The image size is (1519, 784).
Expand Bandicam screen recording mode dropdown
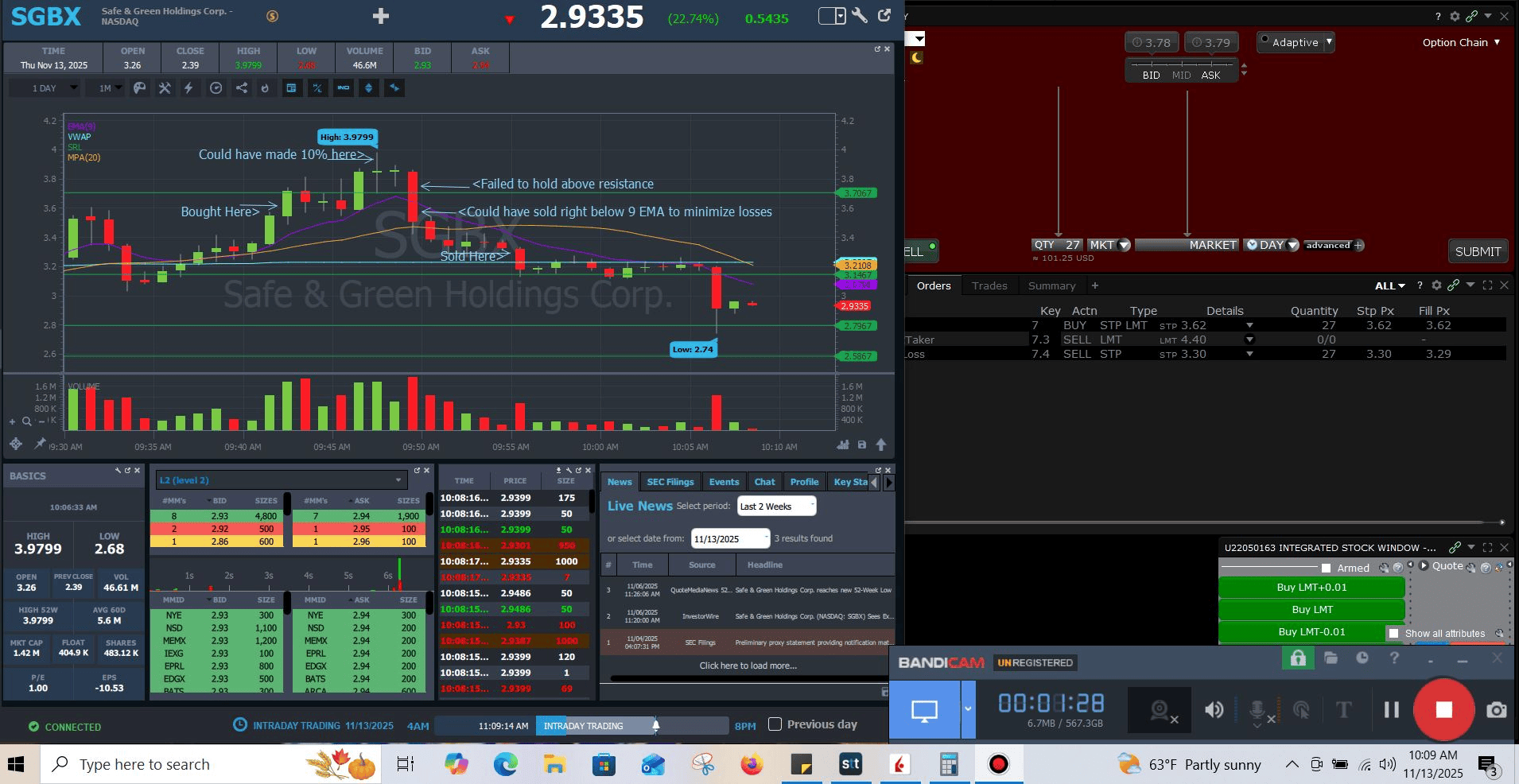(968, 709)
